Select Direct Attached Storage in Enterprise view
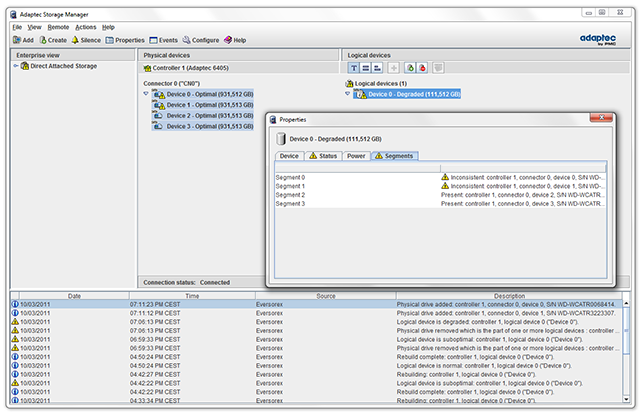 click(x=63, y=66)
